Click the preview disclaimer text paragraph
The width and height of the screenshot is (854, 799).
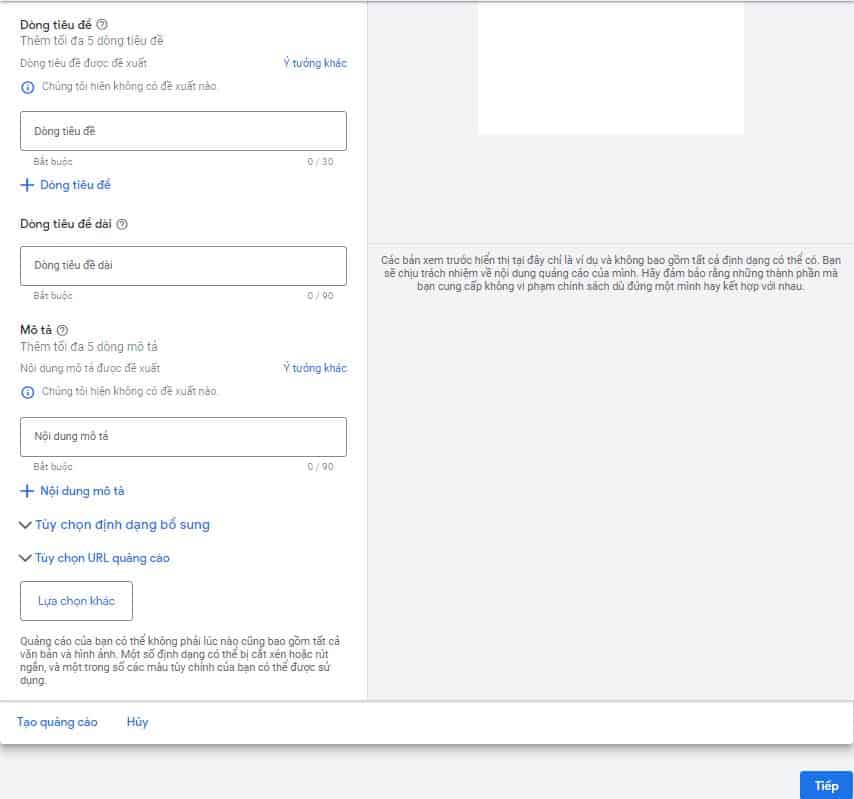pos(610,273)
